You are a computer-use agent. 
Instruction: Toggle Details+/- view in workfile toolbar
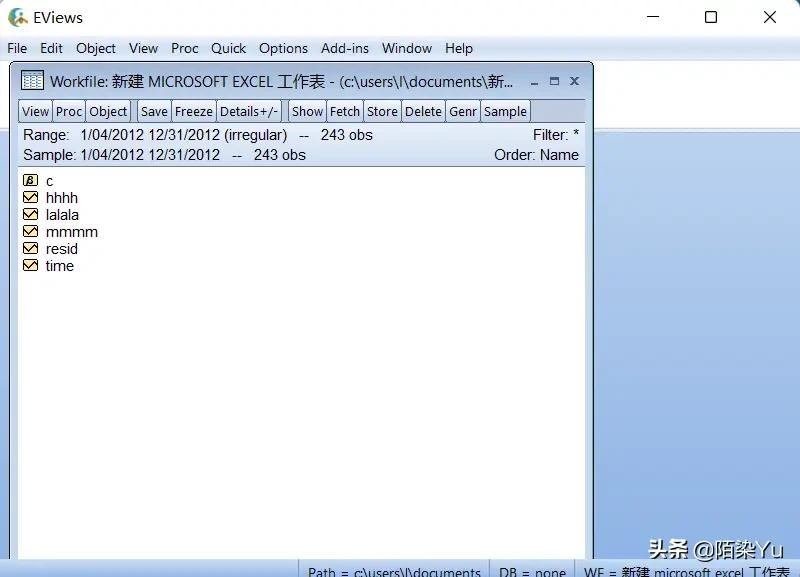coord(249,111)
